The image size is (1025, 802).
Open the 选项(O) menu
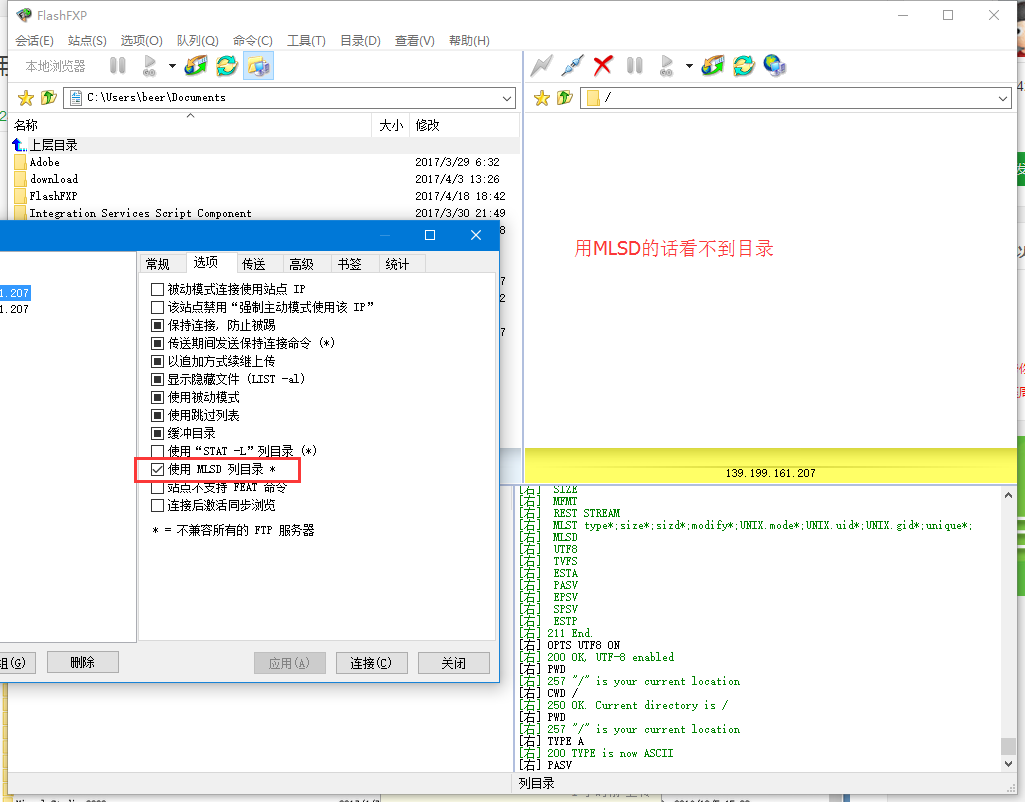click(x=141, y=41)
